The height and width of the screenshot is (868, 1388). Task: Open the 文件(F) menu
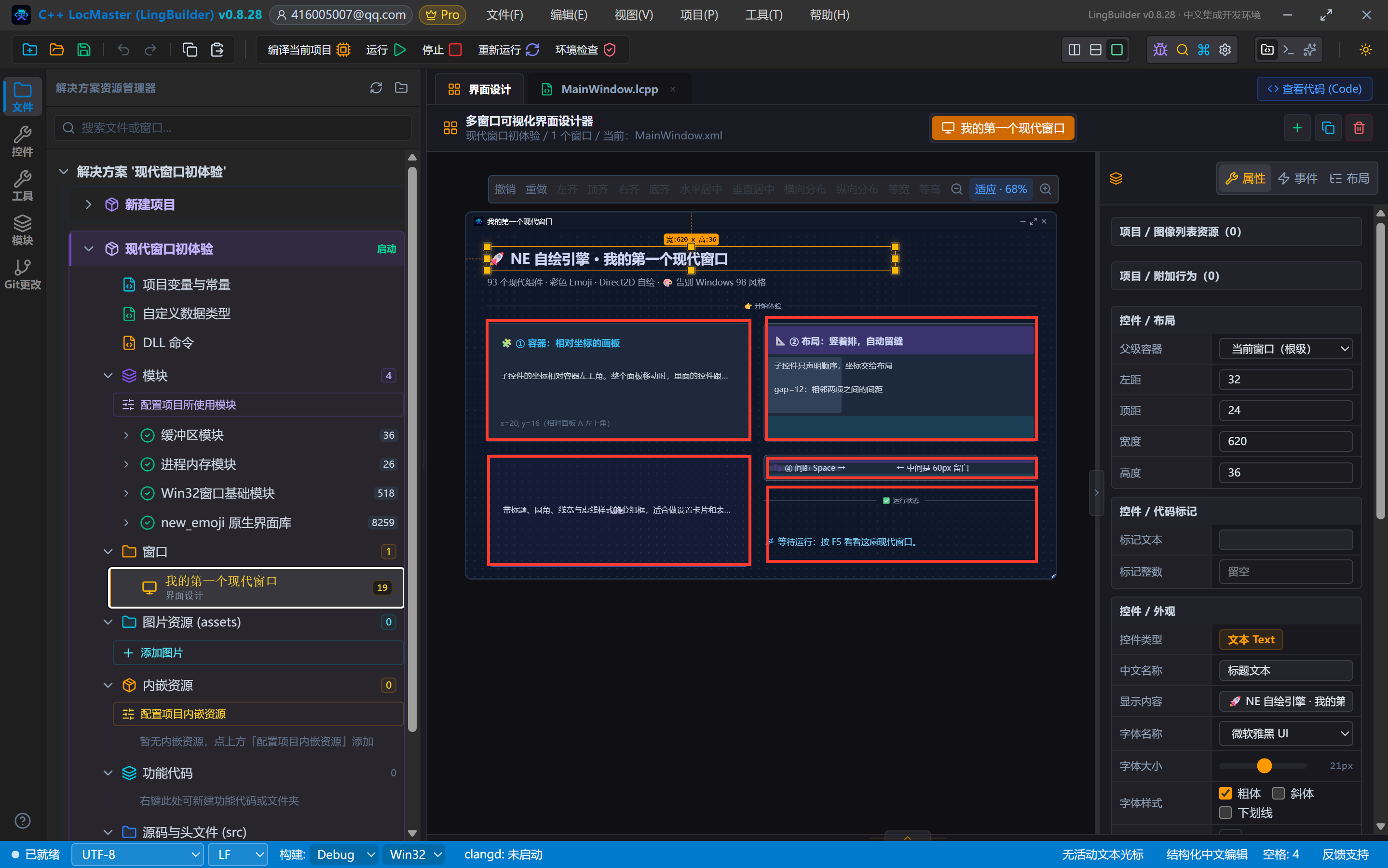pos(504,14)
